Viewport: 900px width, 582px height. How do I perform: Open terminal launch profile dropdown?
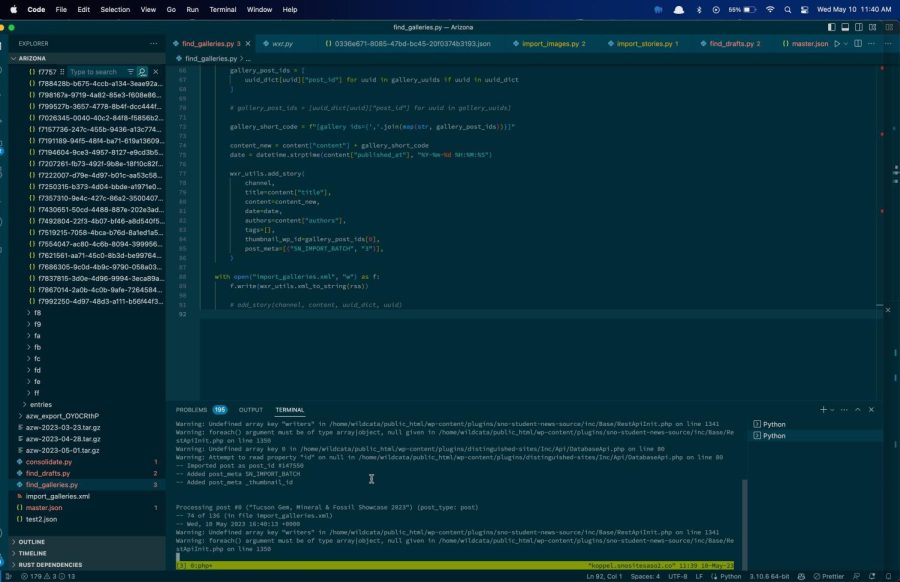point(832,410)
